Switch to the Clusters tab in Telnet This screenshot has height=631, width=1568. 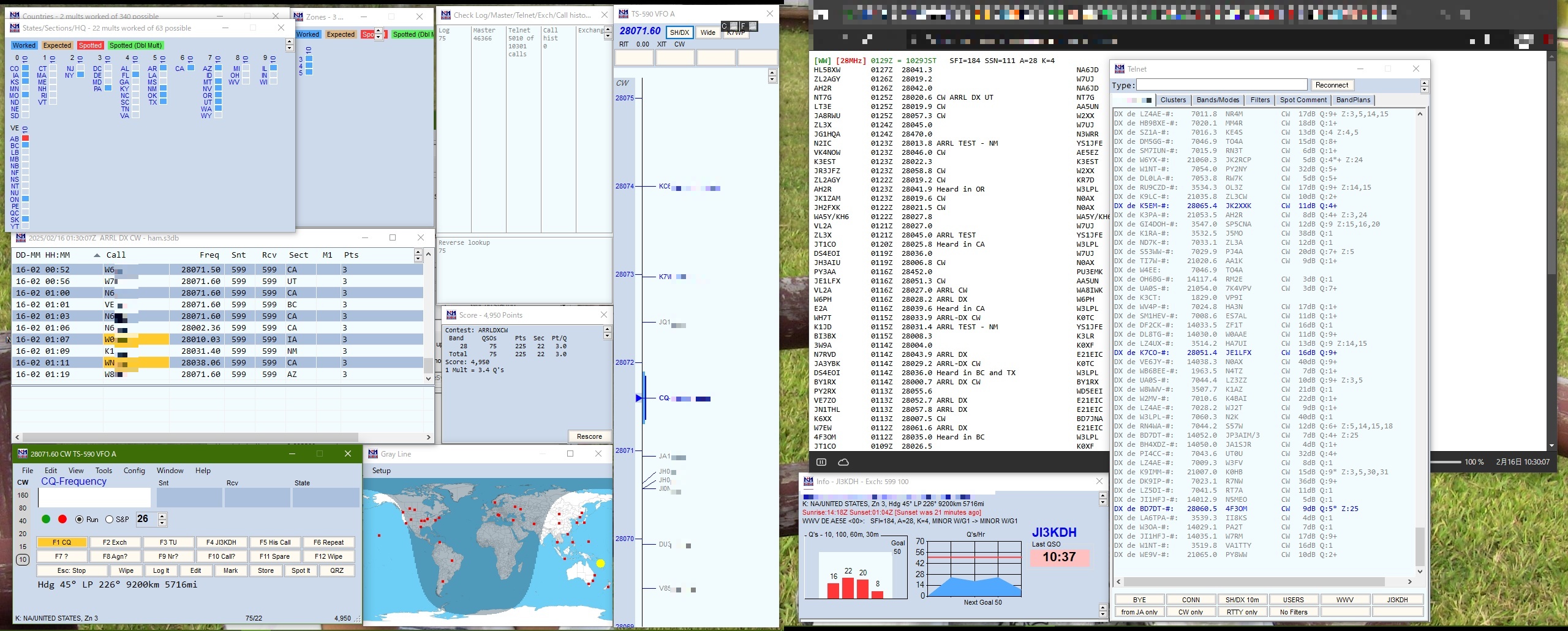point(1173,100)
